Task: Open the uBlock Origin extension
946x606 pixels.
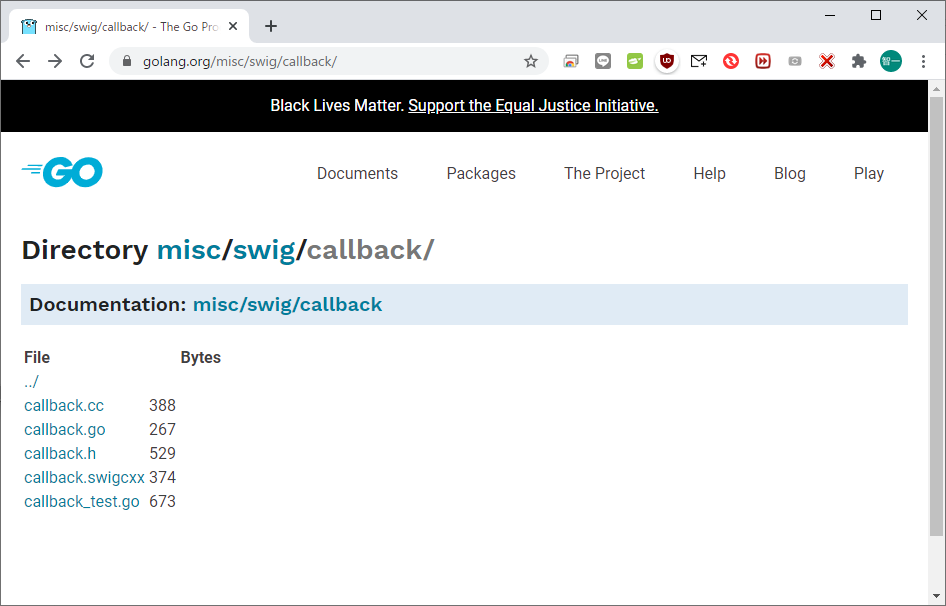Action: (x=667, y=61)
